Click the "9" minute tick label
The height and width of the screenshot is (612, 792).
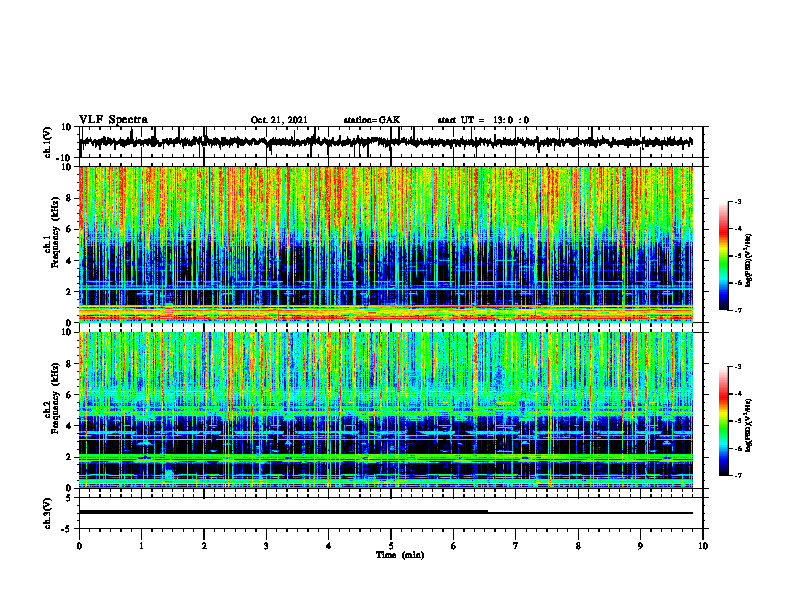(x=640, y=546)
